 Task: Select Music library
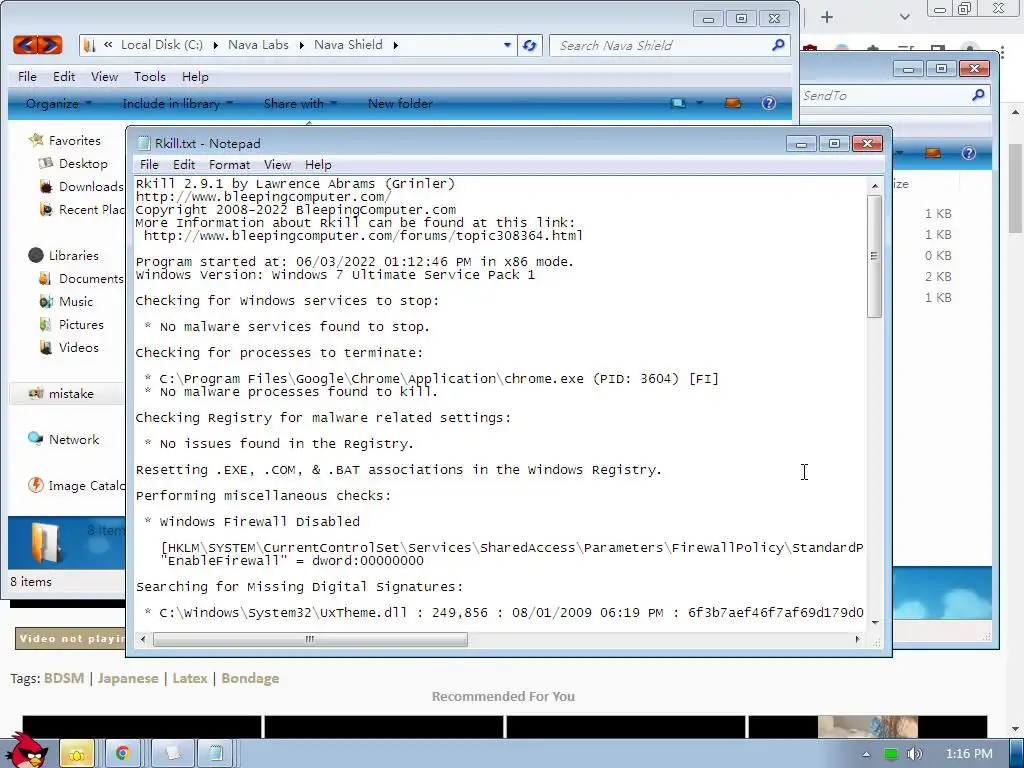click(x=76, y=301)
